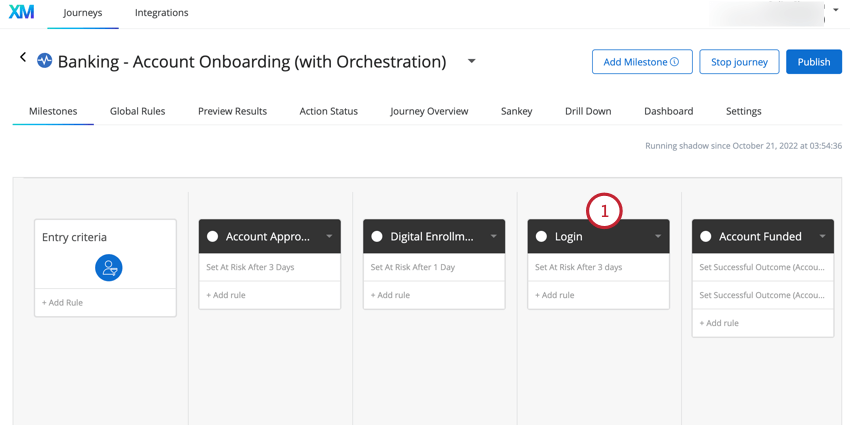Screen dimensions: 850x425
Task: Click the white circle on Login milestone
Action: (541, 236)
